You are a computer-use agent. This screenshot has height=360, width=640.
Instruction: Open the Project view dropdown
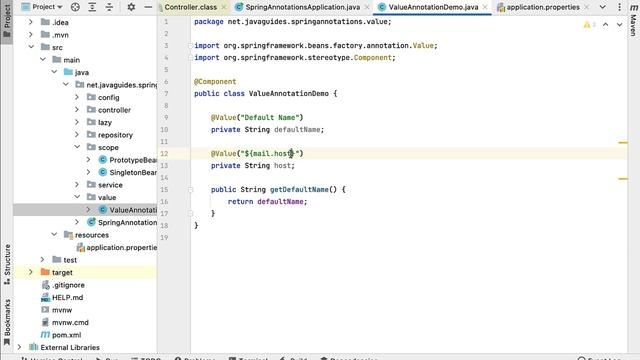click(x=42, y=7)
